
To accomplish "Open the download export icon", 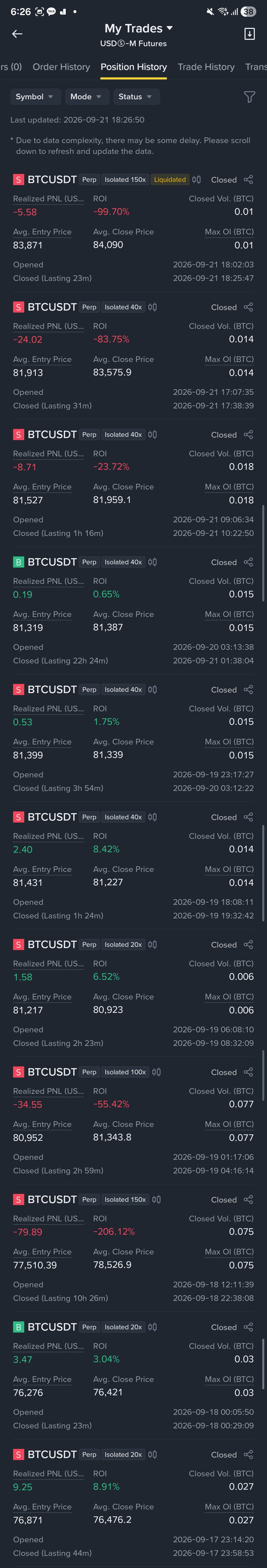I will coord(249,34).
